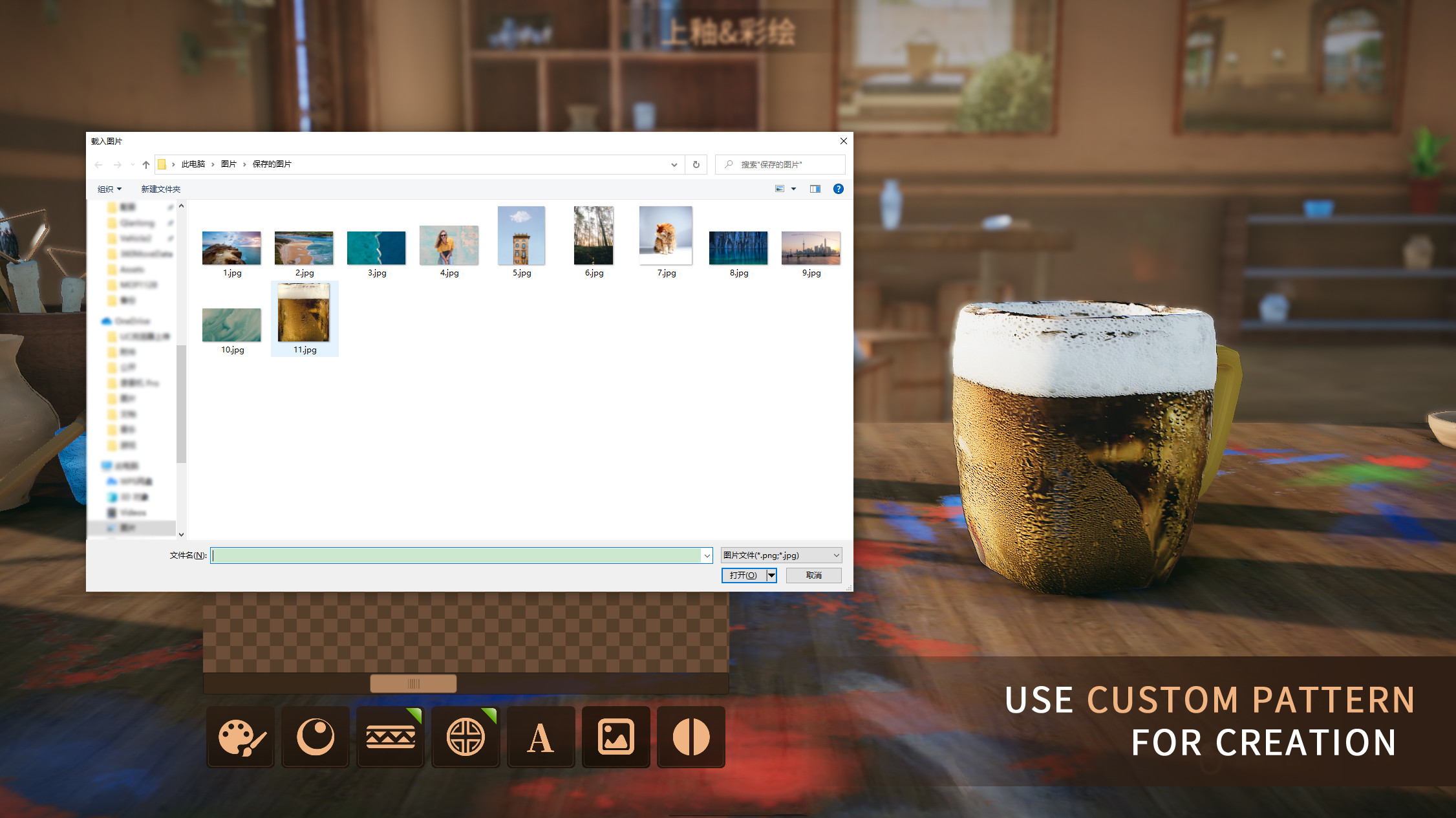
Task: Select the text stamping tool
Action: coord(541,737)
